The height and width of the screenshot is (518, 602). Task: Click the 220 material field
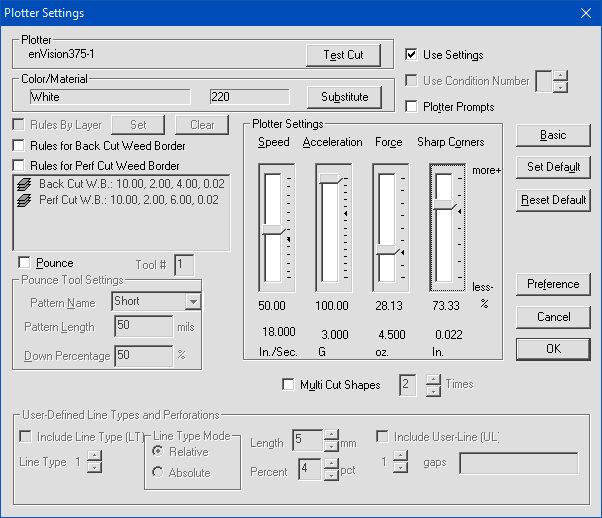click(x=250, y=97)
